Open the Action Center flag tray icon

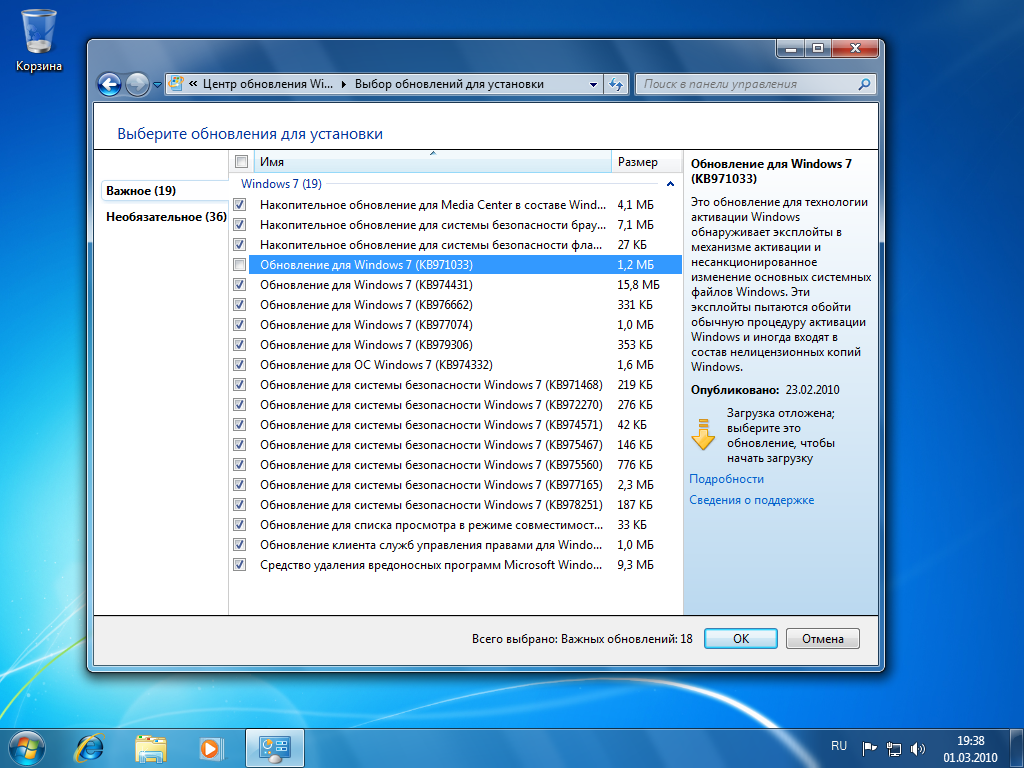(x=869, y=748)
